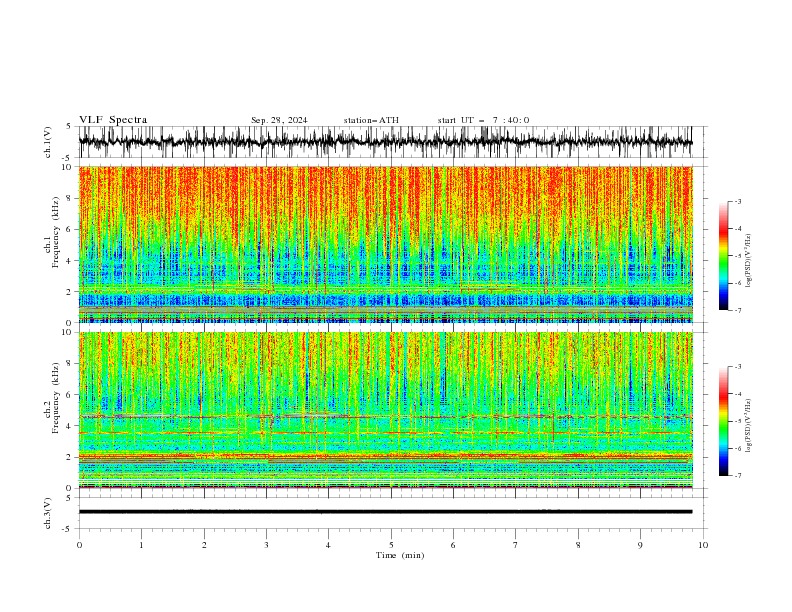This screenshot has width=792, height=612.
Task: Select the "Sep. 28, 2024" date text
Action: 279,120
